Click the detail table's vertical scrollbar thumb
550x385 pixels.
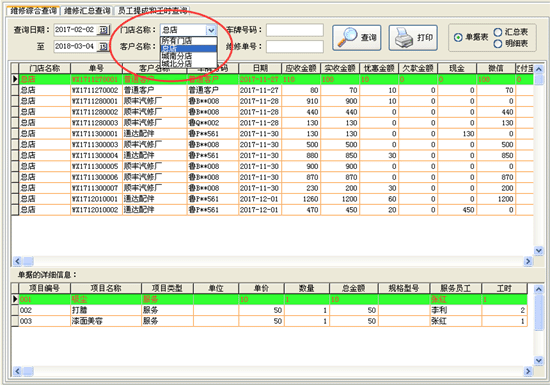(x=539, y=312)
